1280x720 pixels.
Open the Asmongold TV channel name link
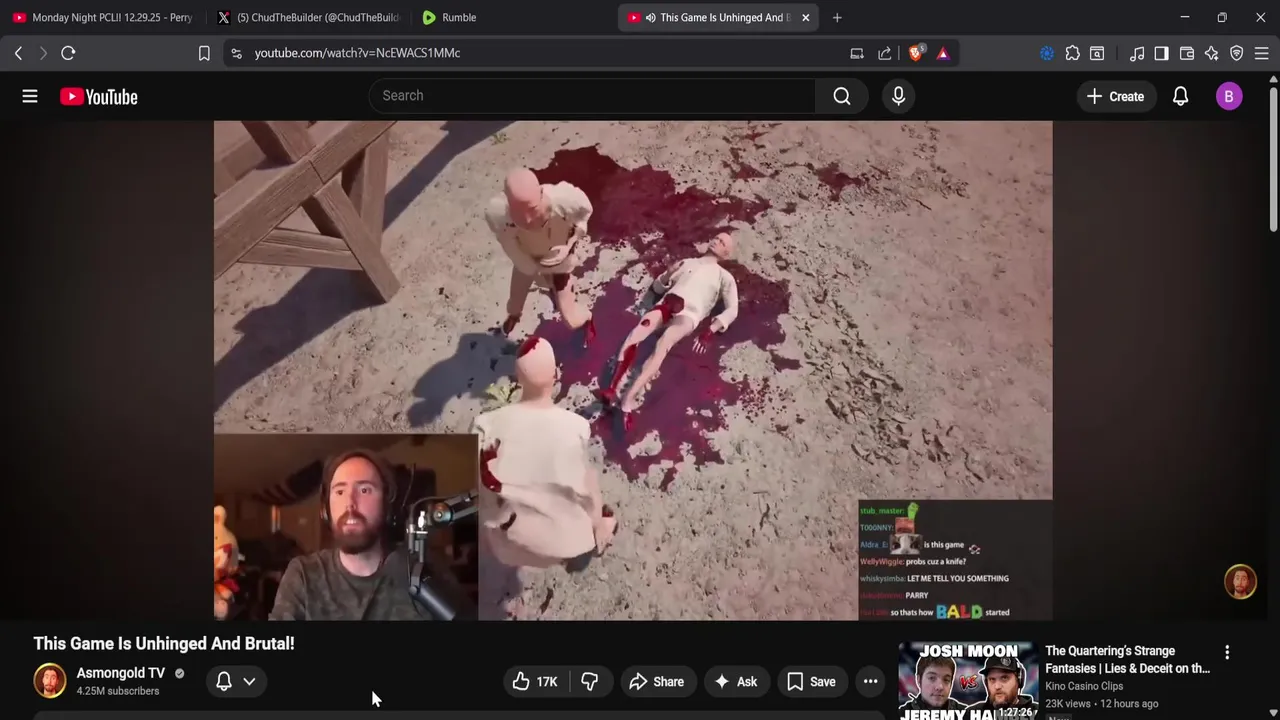[121, 673]
